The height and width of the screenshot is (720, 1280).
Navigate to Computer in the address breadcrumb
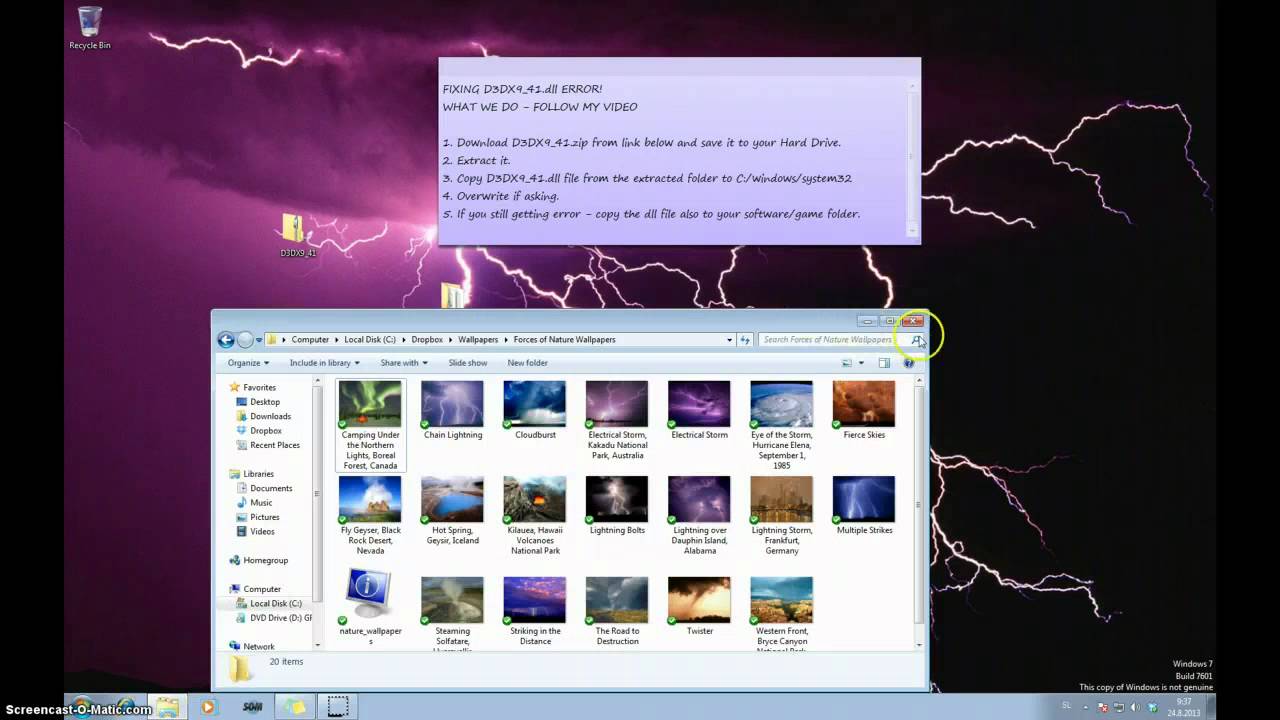[x=310, y=340]
